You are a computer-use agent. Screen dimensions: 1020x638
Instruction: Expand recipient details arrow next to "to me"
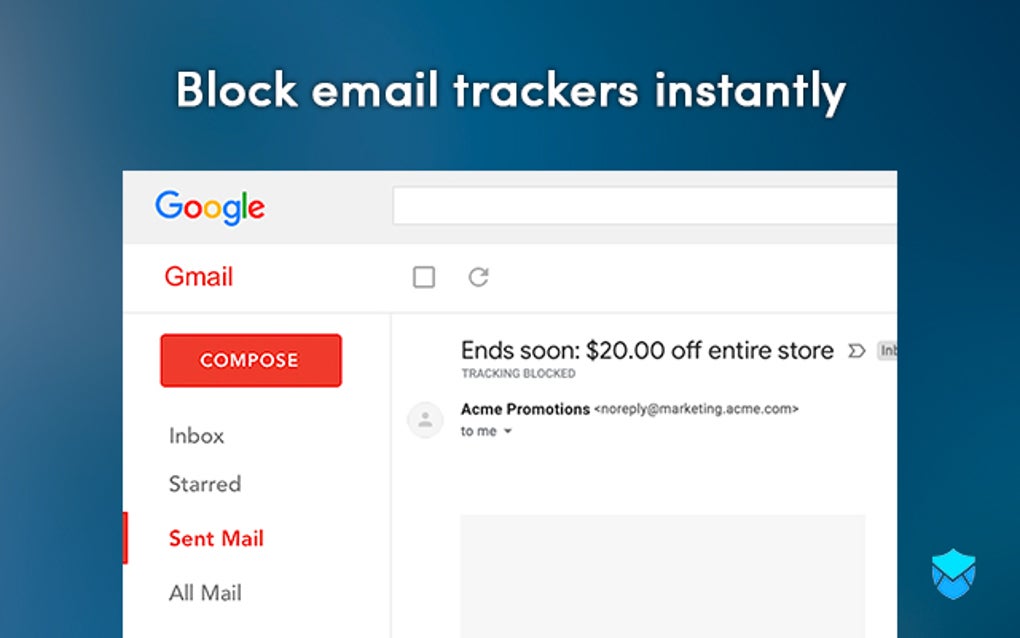pyautogui.click(x=508, y=432)
